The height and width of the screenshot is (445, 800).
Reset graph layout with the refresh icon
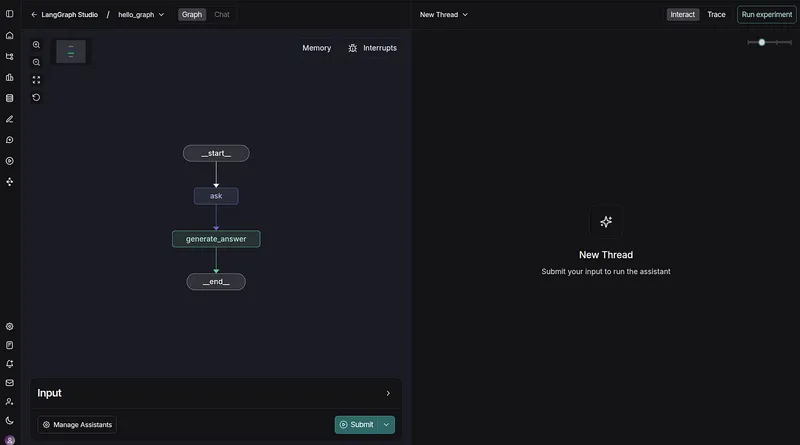pos(36,97)
